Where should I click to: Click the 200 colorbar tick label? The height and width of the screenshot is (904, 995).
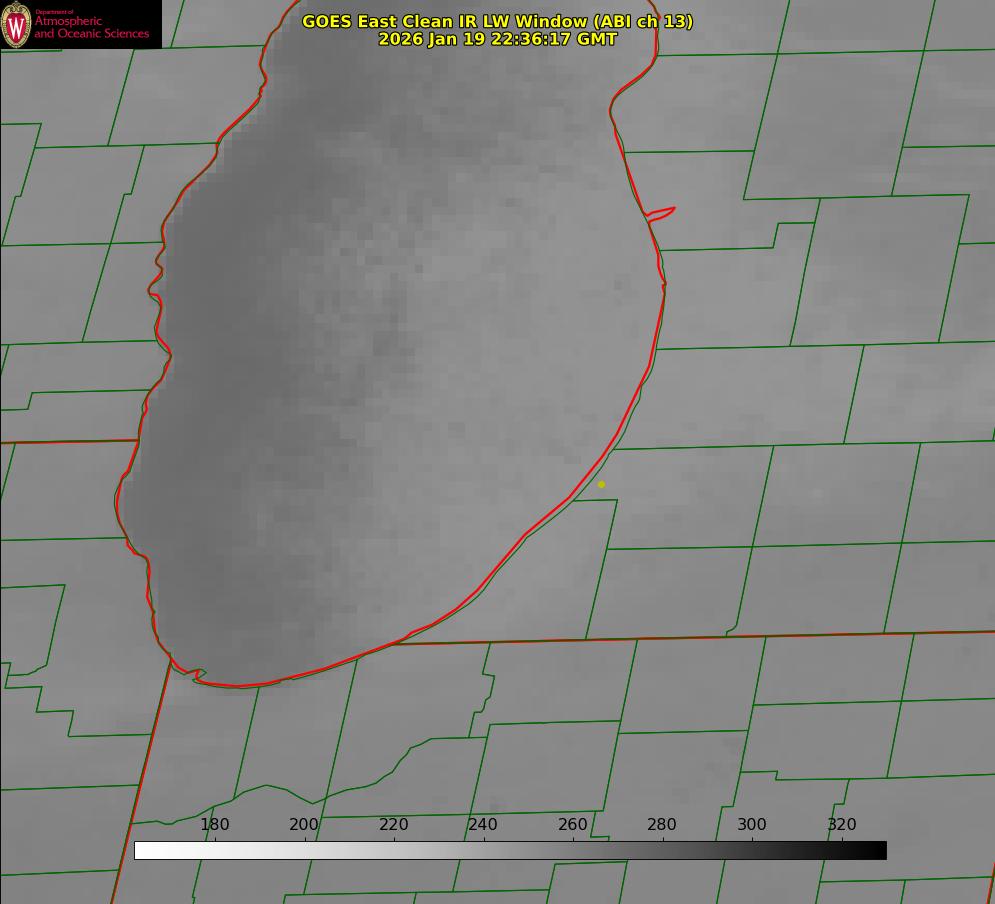[304, 825]
